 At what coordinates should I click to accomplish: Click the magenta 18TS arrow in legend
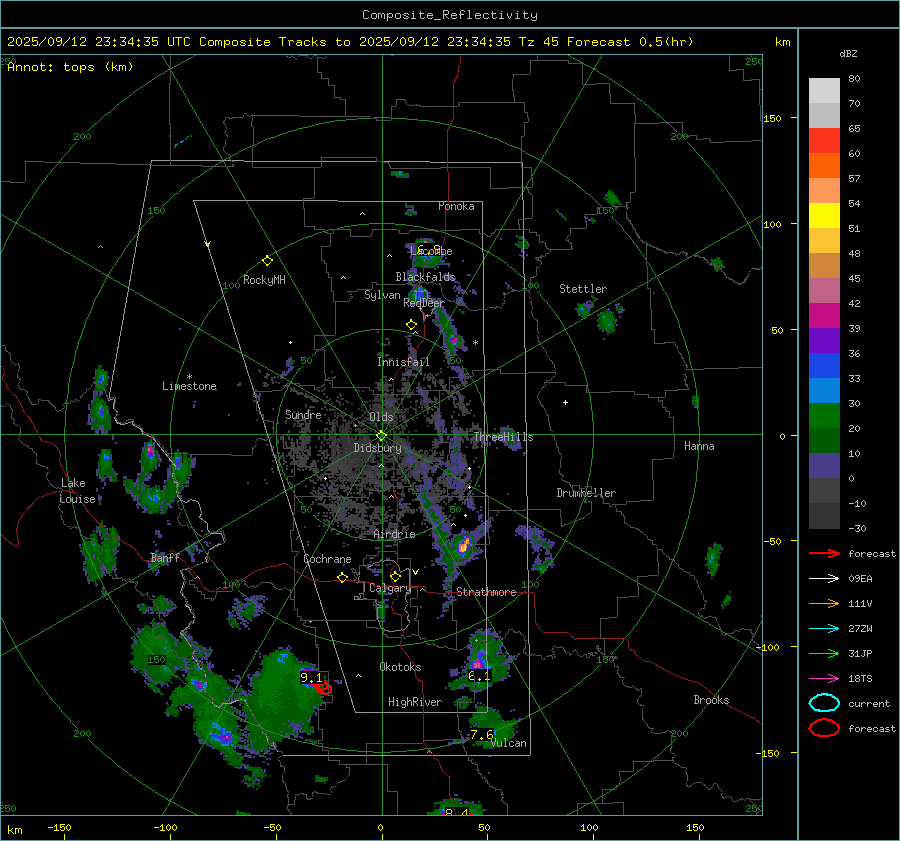coord(824,679)
